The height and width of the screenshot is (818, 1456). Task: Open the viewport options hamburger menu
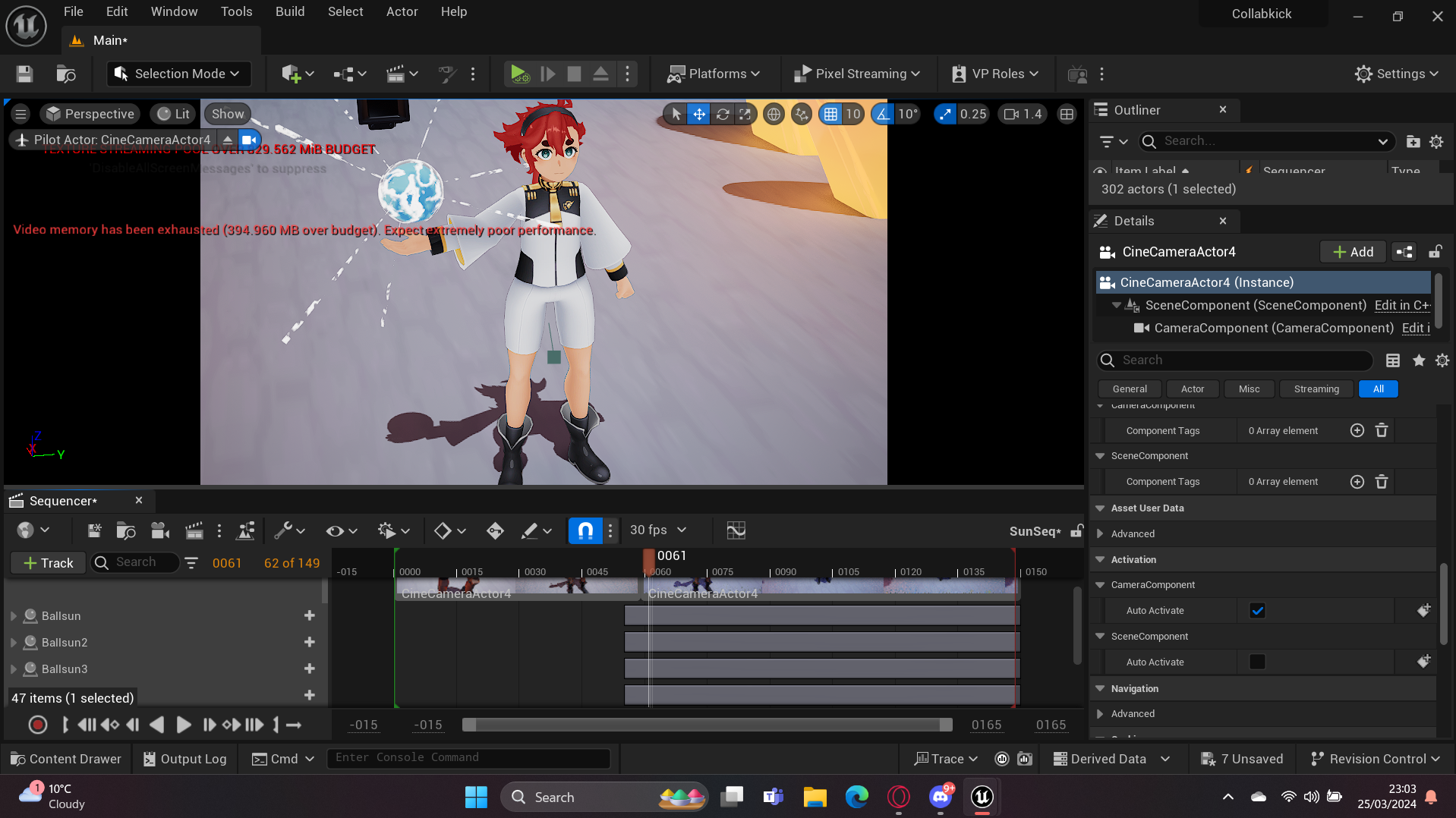point(20,114)
